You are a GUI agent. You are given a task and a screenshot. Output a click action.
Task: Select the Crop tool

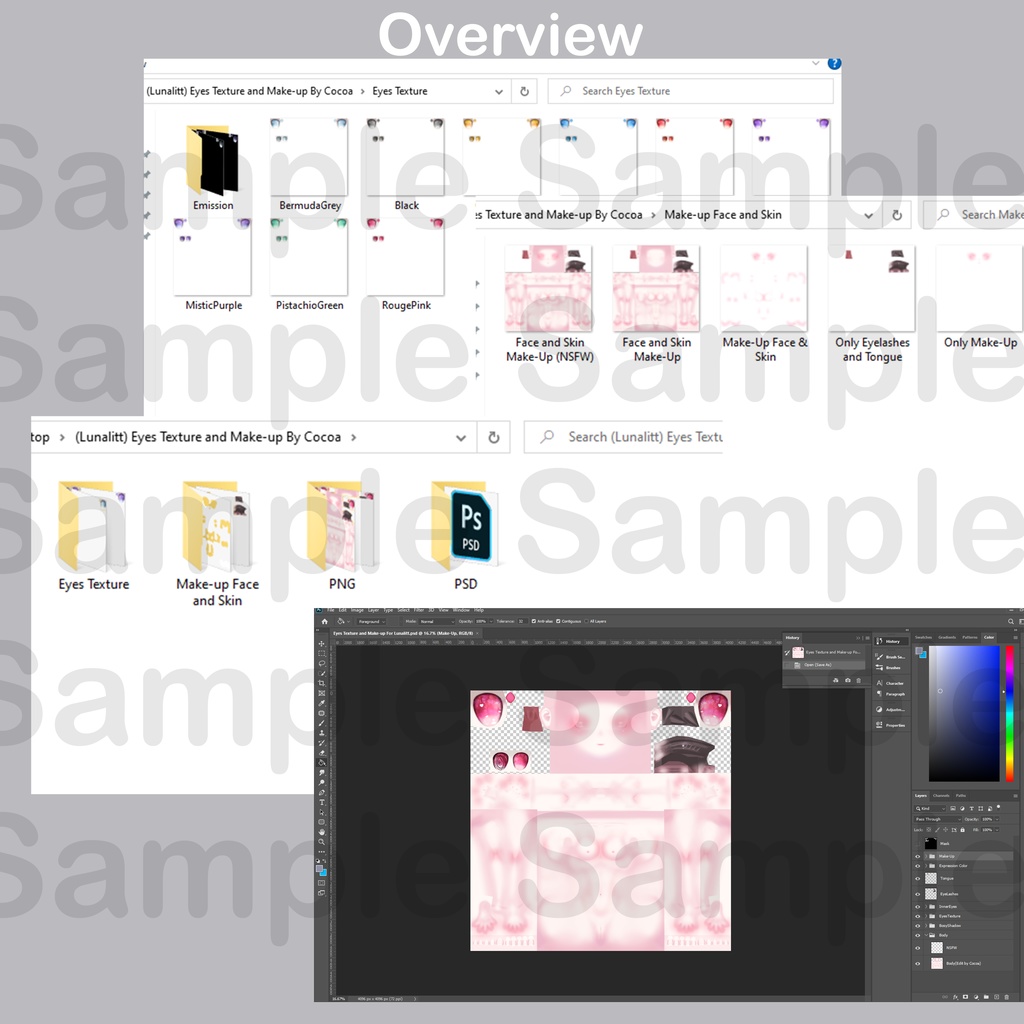pyautogui.click(x=321, y=683)
